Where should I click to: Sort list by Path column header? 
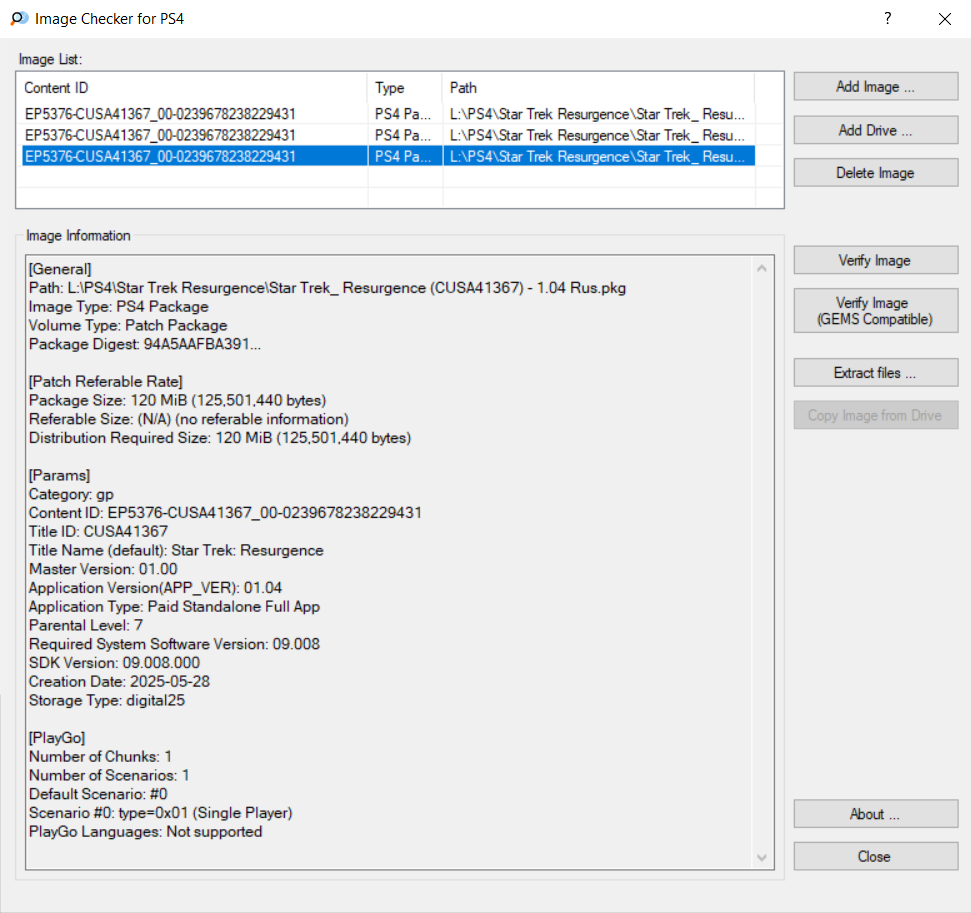coord(598,88)
